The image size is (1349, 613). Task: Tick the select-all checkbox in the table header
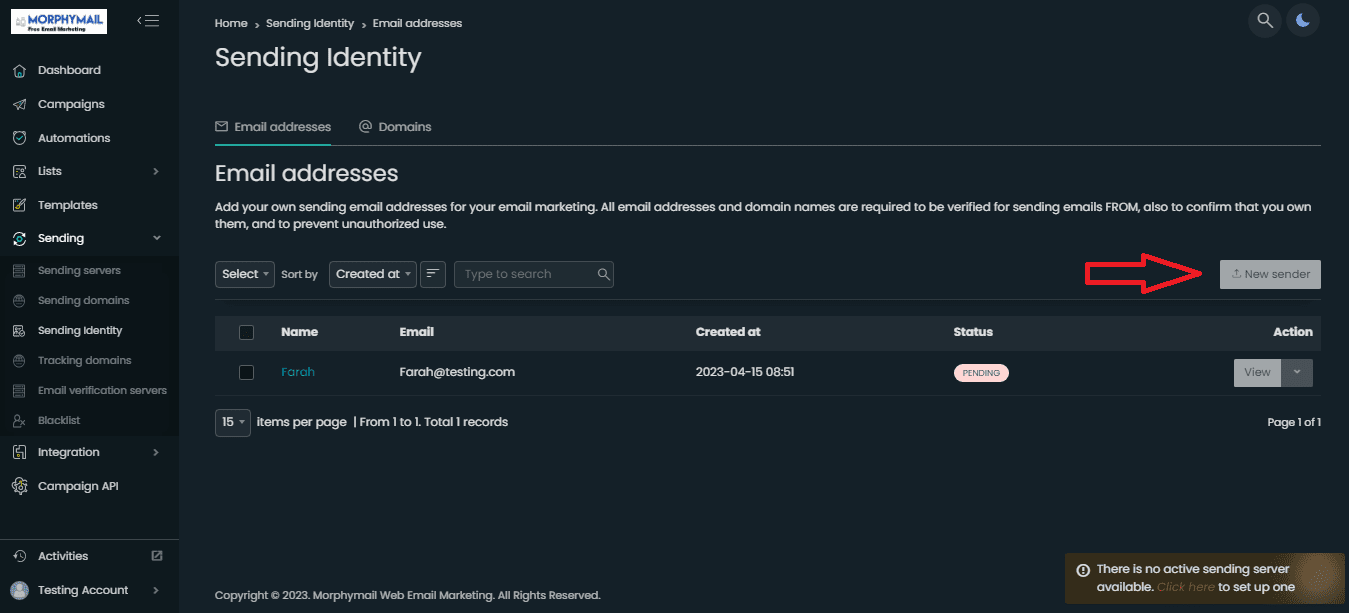point(247,332)
